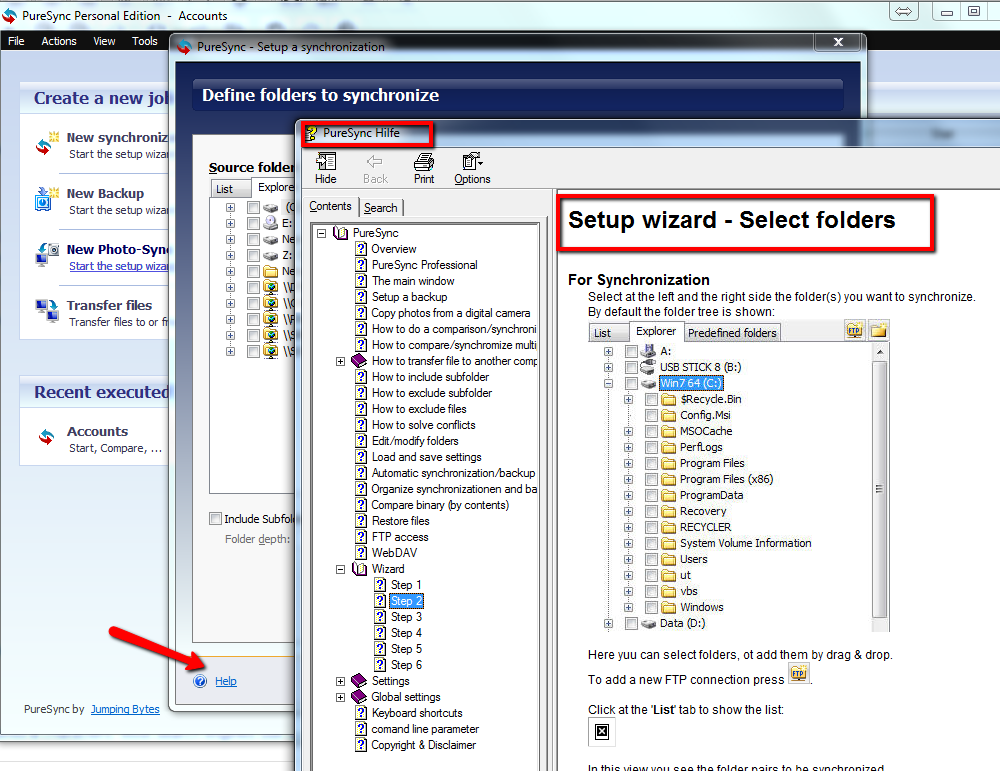1000x771 pixels.
Task: Open Accounts recent executed job
Action: [x=98, y=432]
